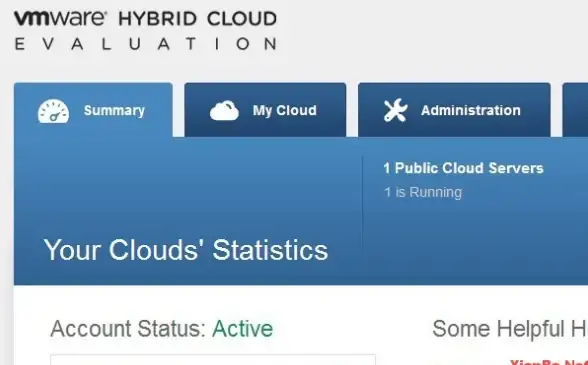Select the partially visible tab after Administration
588x365 pixels.
click(575, 110)
